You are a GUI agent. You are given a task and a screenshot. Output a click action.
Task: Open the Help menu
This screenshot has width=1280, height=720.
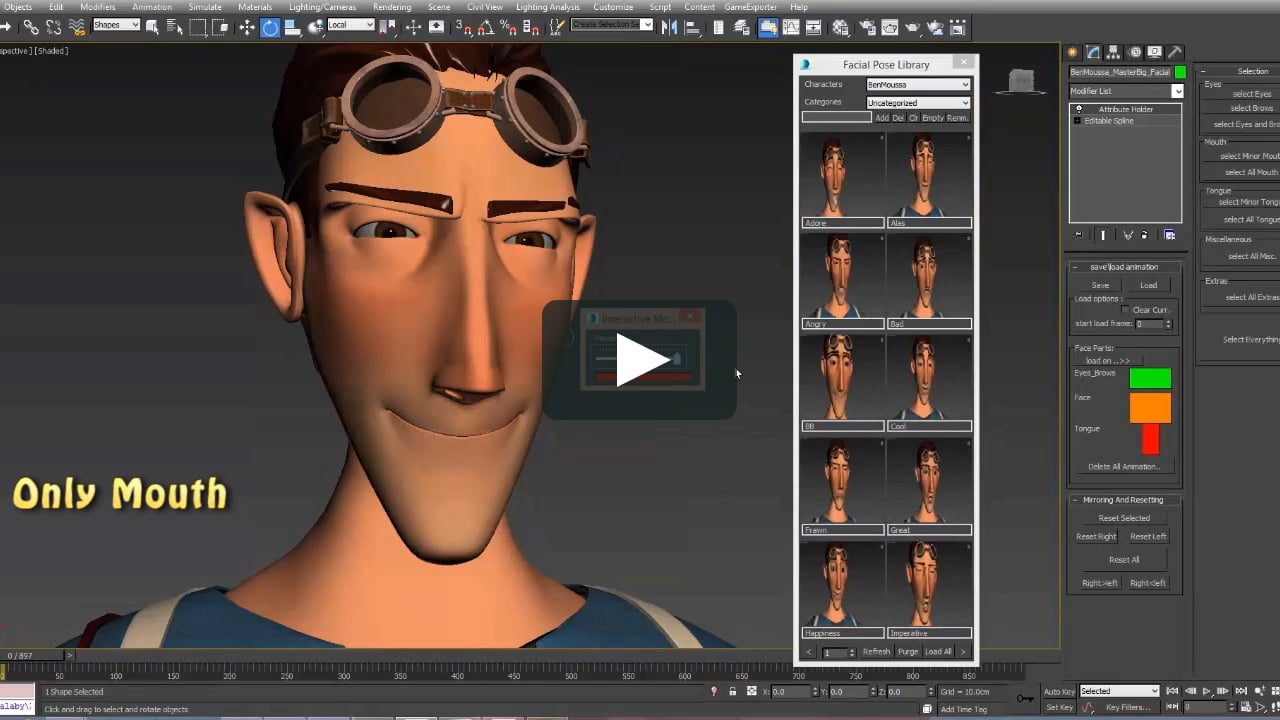click(x=799, y=7)
